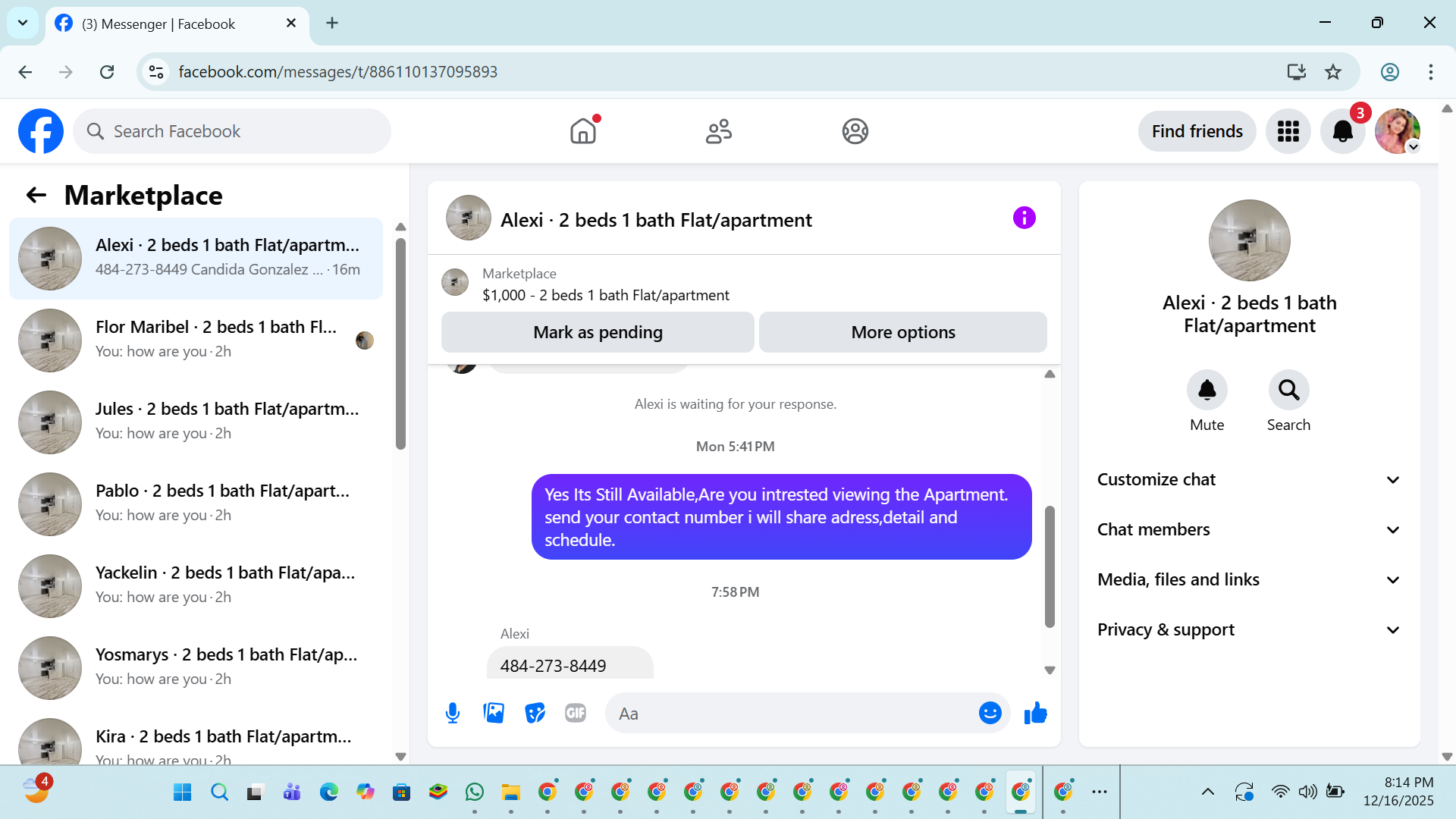Open conversation information icon

coord(1024,218)
